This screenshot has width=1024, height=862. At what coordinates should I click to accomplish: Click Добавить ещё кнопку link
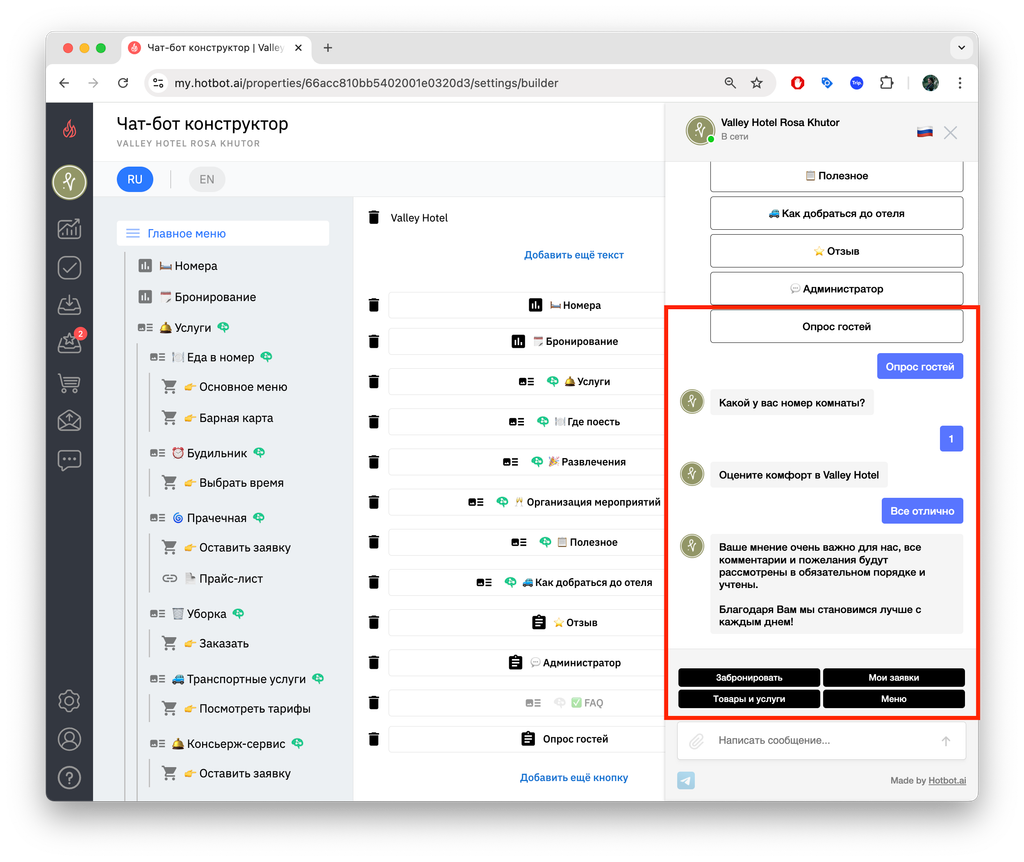click(x=573, y=777)
